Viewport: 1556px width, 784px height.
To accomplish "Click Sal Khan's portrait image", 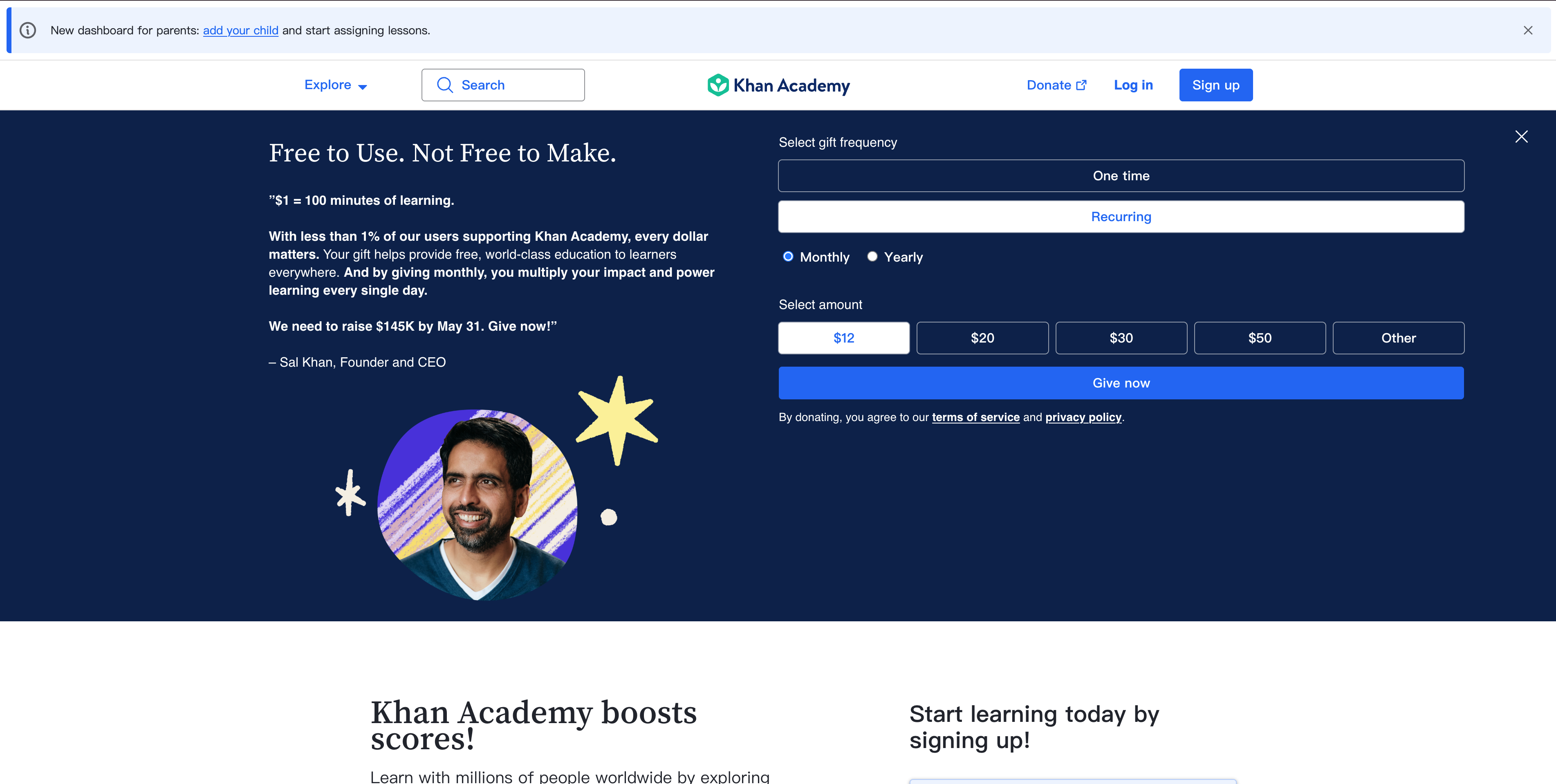I will [x=477, y=505].
